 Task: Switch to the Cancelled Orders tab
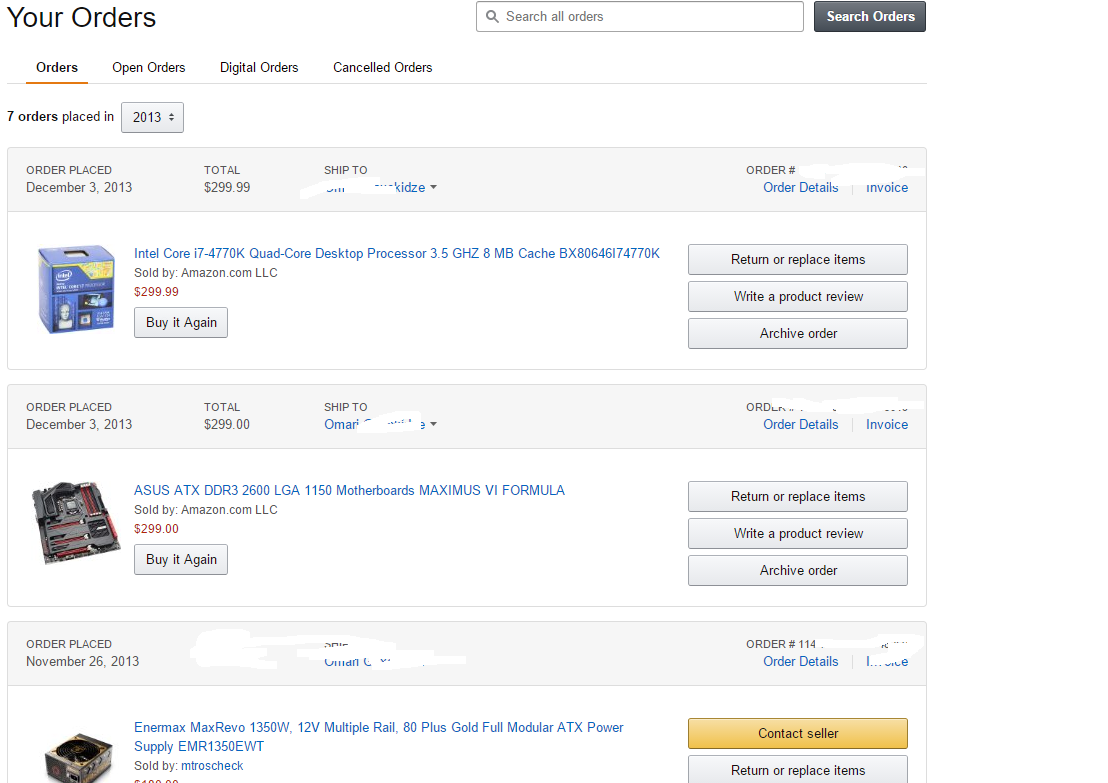coord(383,68)
